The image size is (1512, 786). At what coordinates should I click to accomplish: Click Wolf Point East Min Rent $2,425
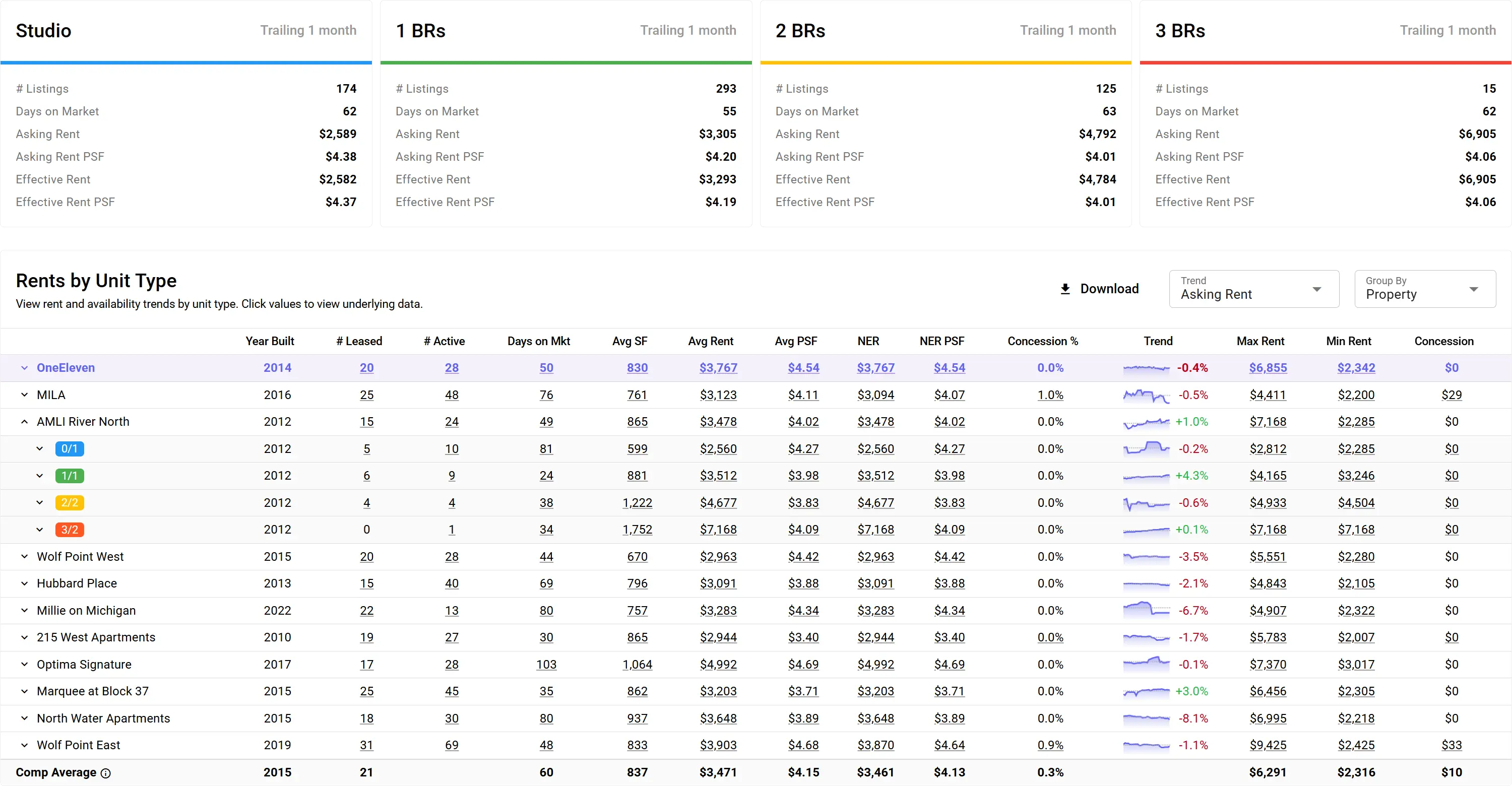pos(1356,745)
